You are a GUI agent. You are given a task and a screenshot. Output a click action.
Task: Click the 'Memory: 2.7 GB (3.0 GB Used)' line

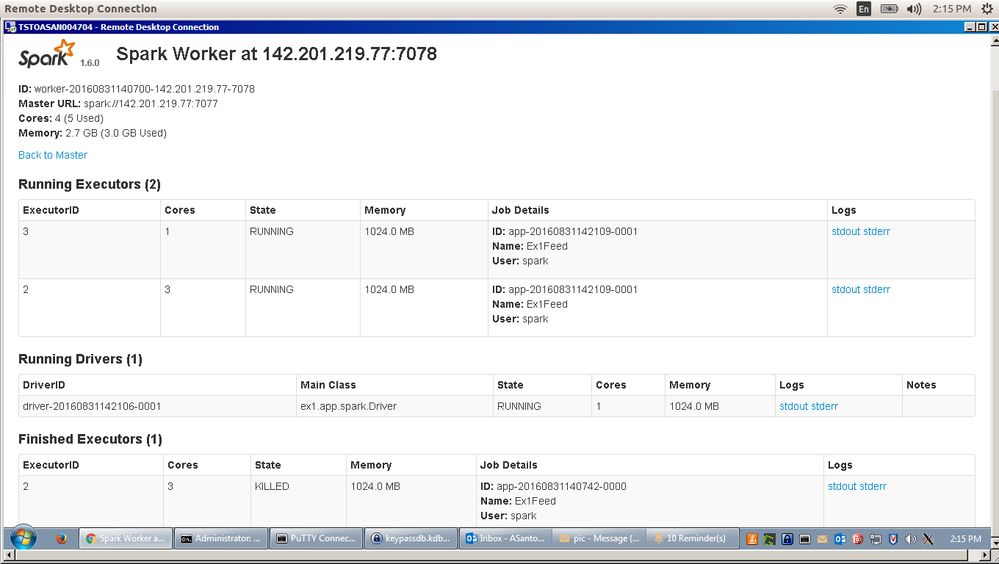92,133
